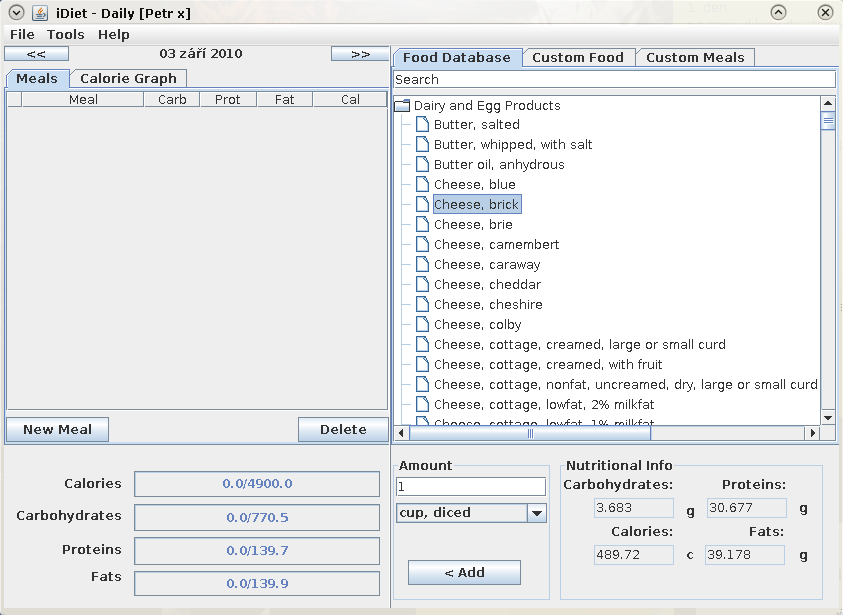Select Cheese, cheddar in the food tree
Image resolution: width=843 pixels, height=615 pixels.
pyautogui.click(x=487, y=284)
